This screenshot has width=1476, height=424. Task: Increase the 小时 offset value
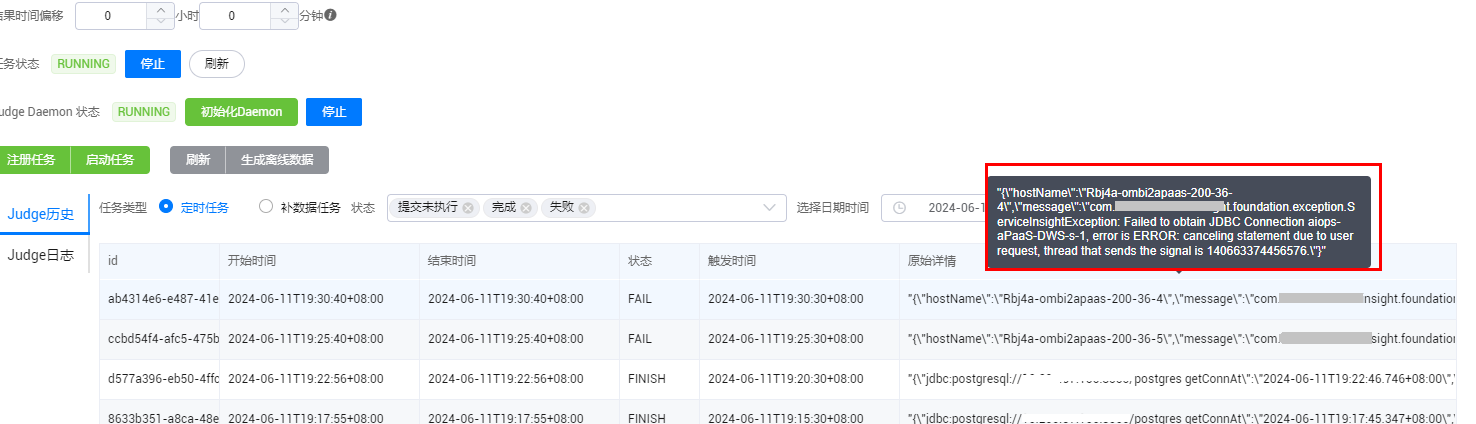pos(160,10)
